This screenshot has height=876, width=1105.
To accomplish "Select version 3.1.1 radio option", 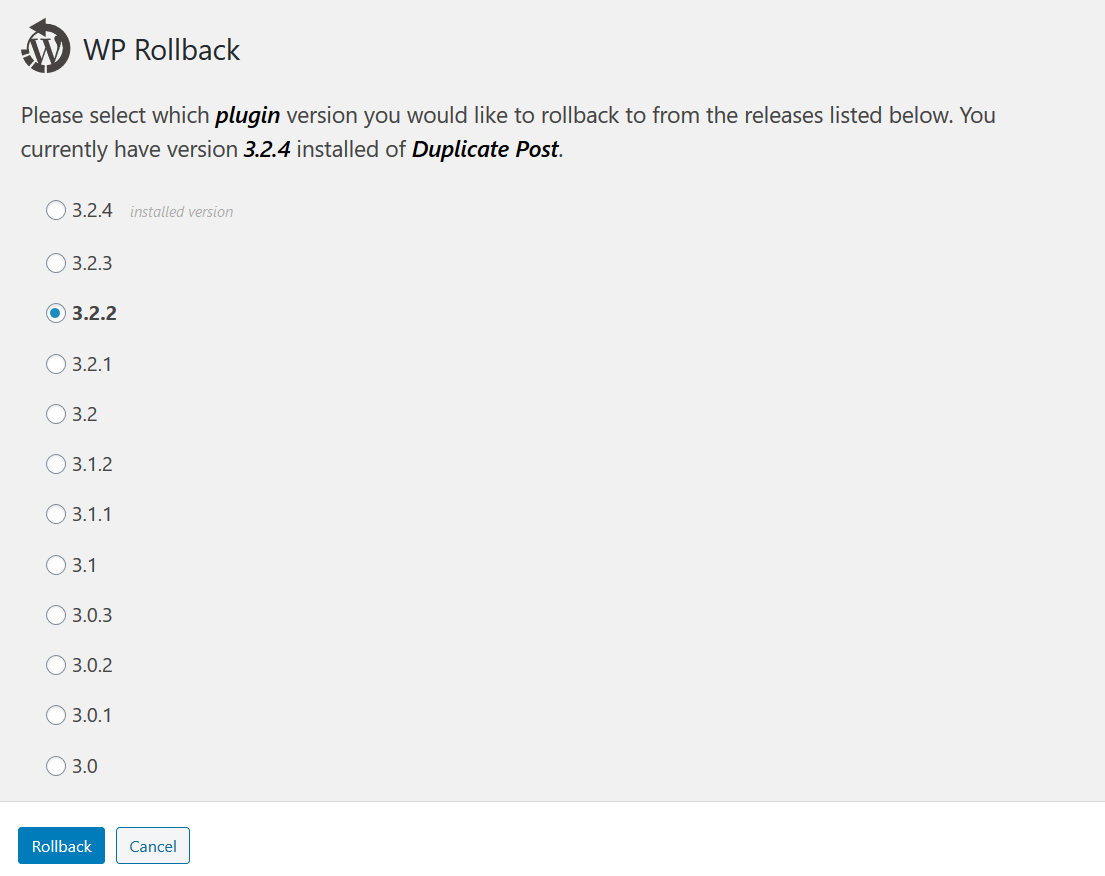I will [56, 514].
